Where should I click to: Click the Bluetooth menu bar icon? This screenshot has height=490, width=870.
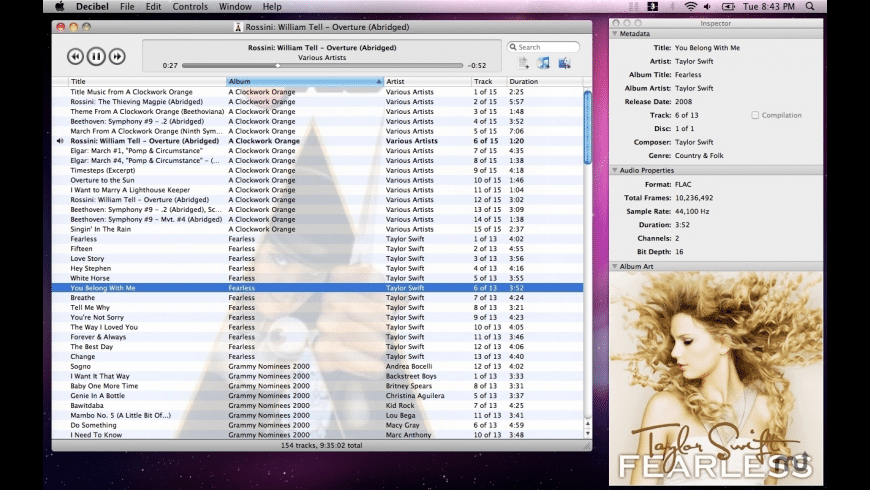(672, 7)
